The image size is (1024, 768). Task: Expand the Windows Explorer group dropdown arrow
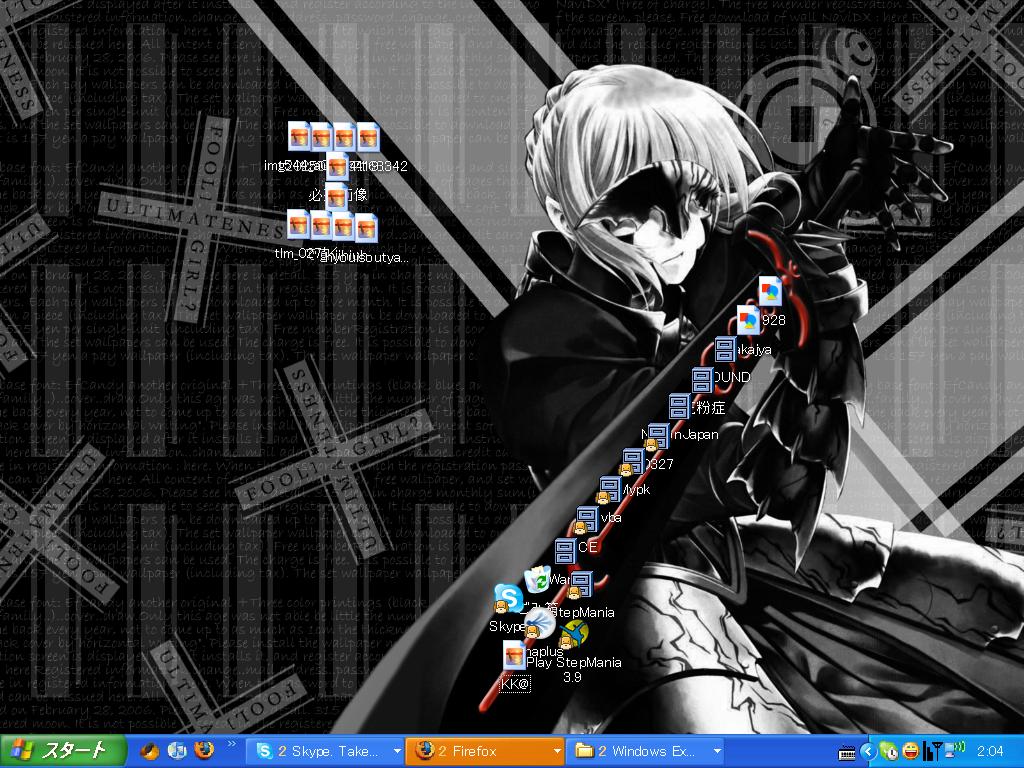tap(716, 752)
